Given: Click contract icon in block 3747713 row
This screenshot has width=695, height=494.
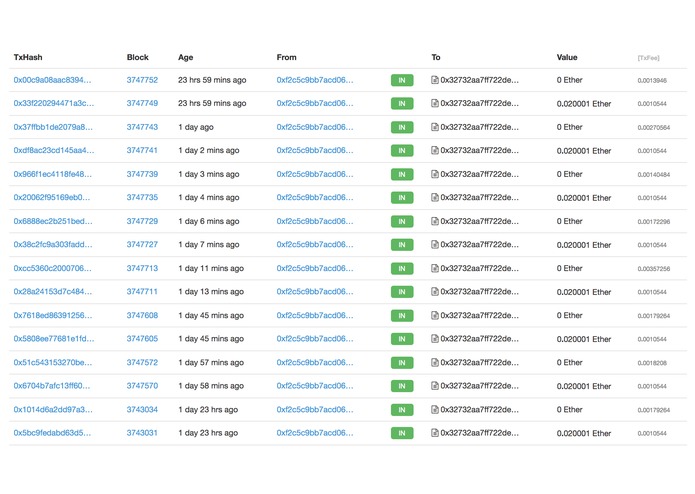Looking at the screenshot, I should 435,268.
